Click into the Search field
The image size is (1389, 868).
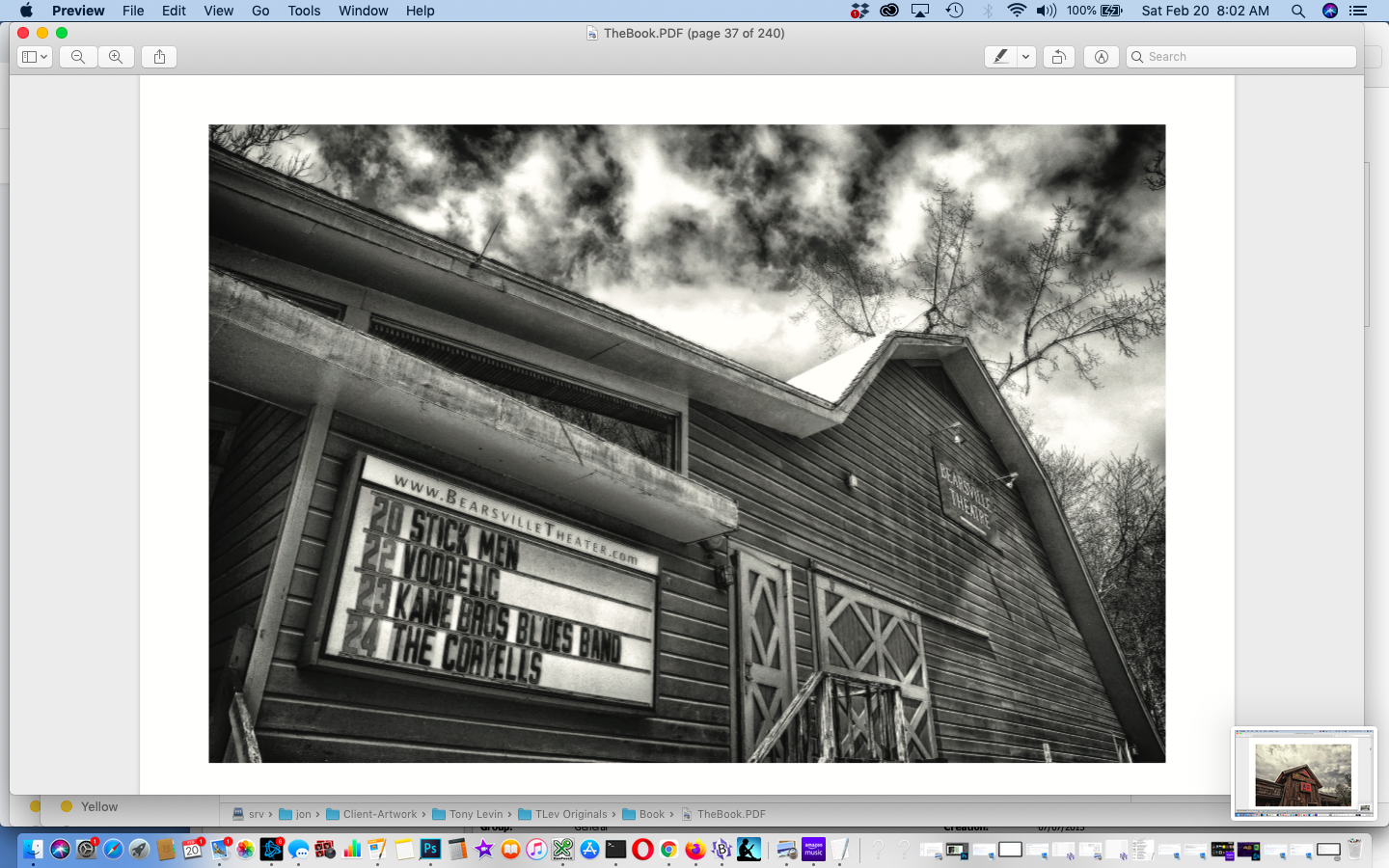pyautogui.click(x=1241, y=57)
